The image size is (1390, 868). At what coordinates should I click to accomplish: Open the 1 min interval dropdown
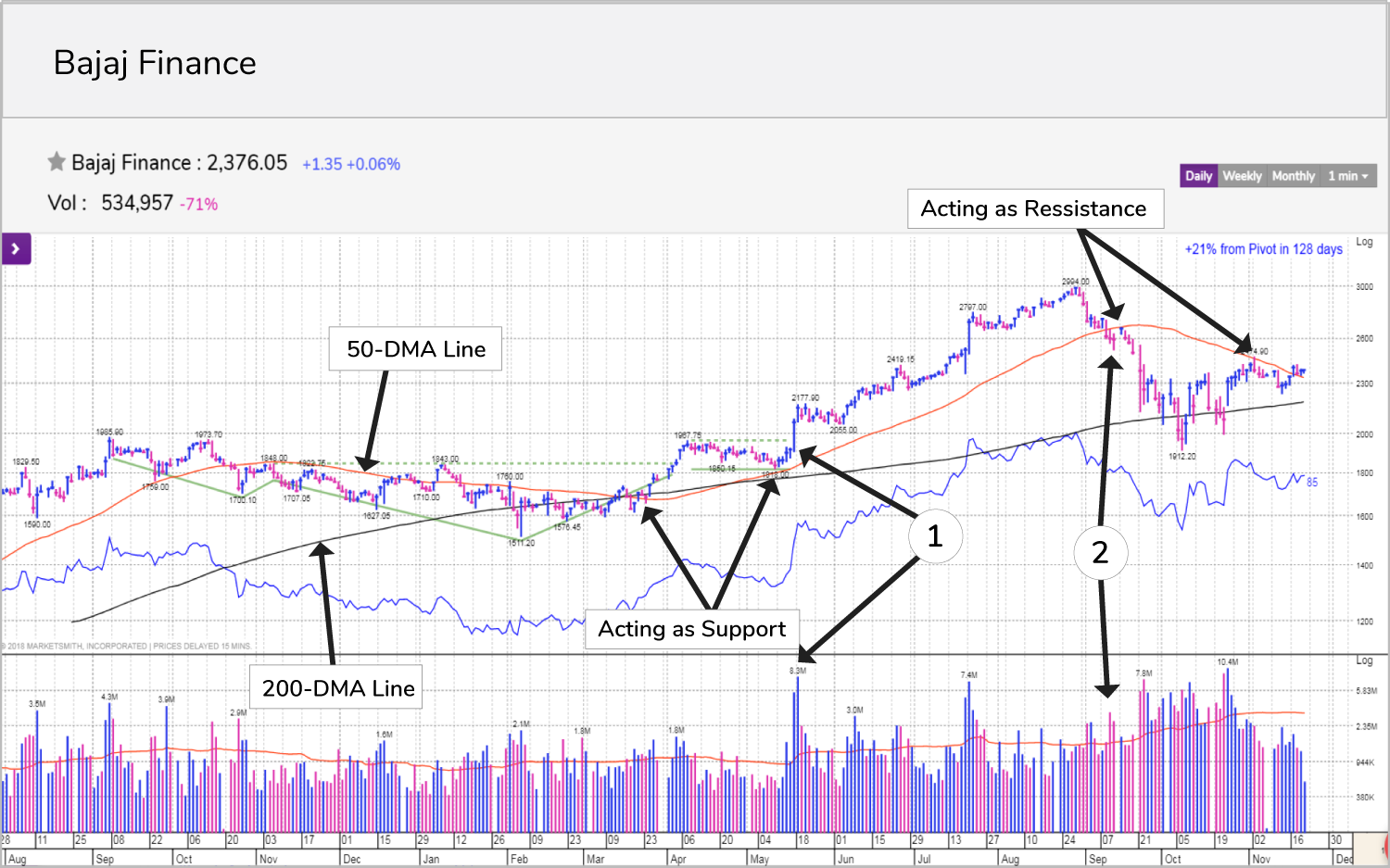point(1347,176)
